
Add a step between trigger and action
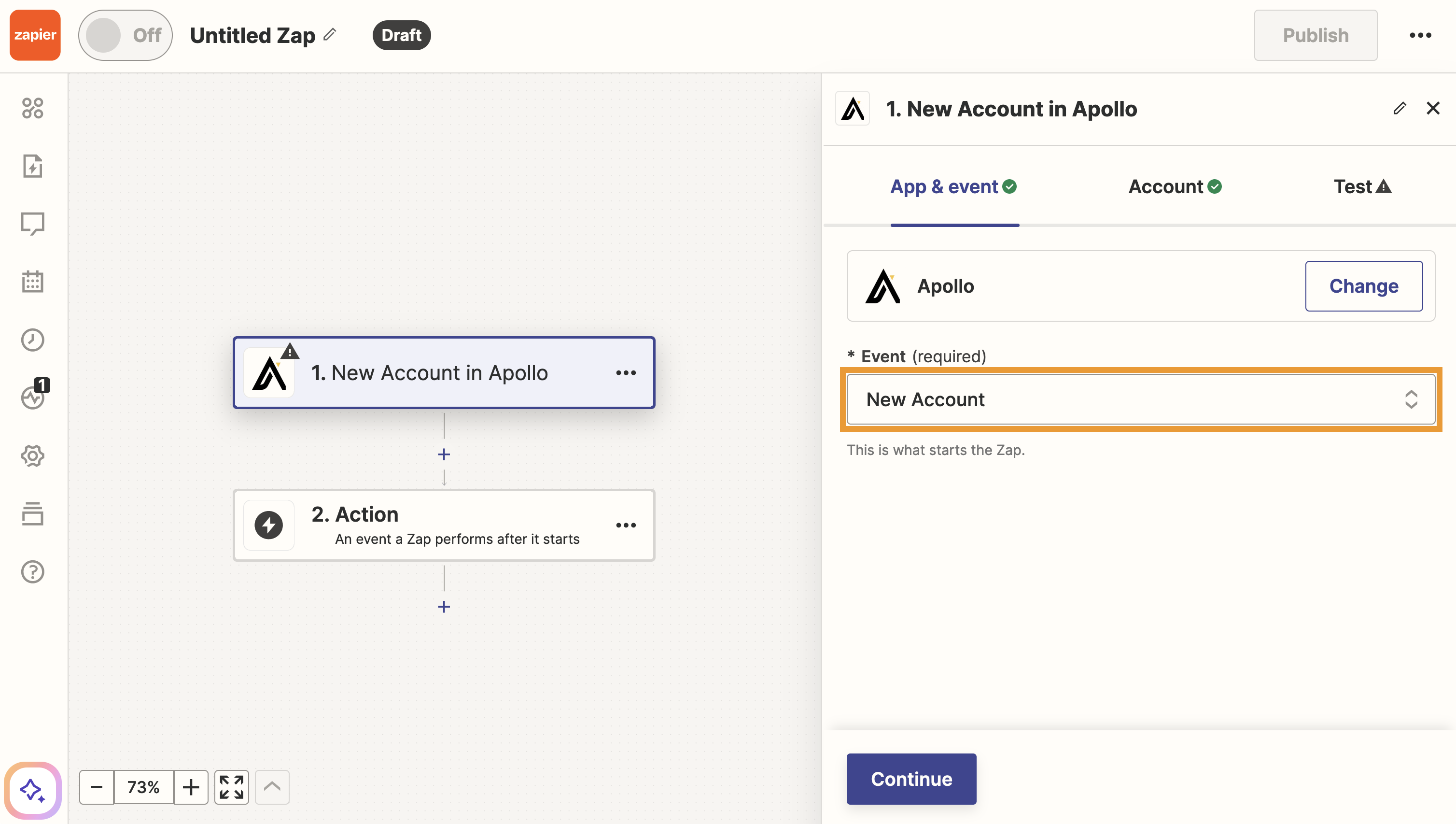(444, 455)
